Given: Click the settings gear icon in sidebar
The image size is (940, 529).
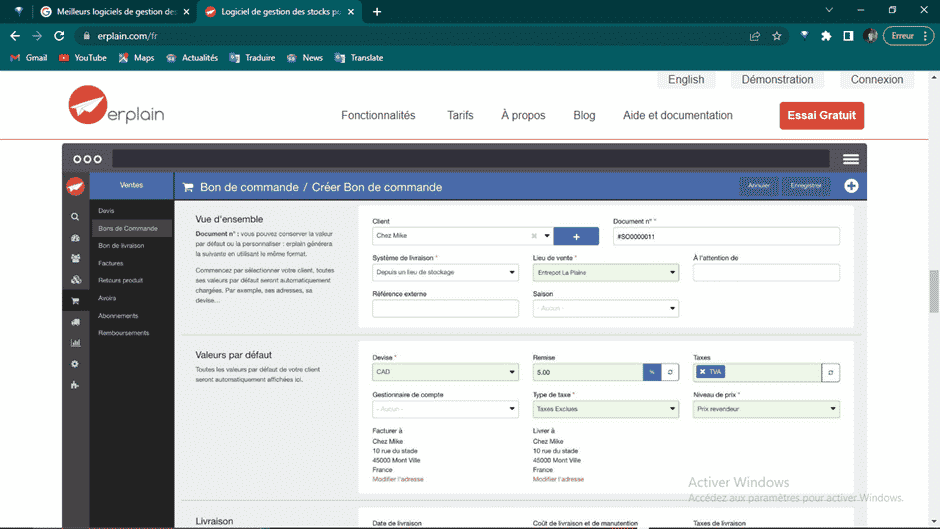Looking at the screenshot, I should 75,364.
